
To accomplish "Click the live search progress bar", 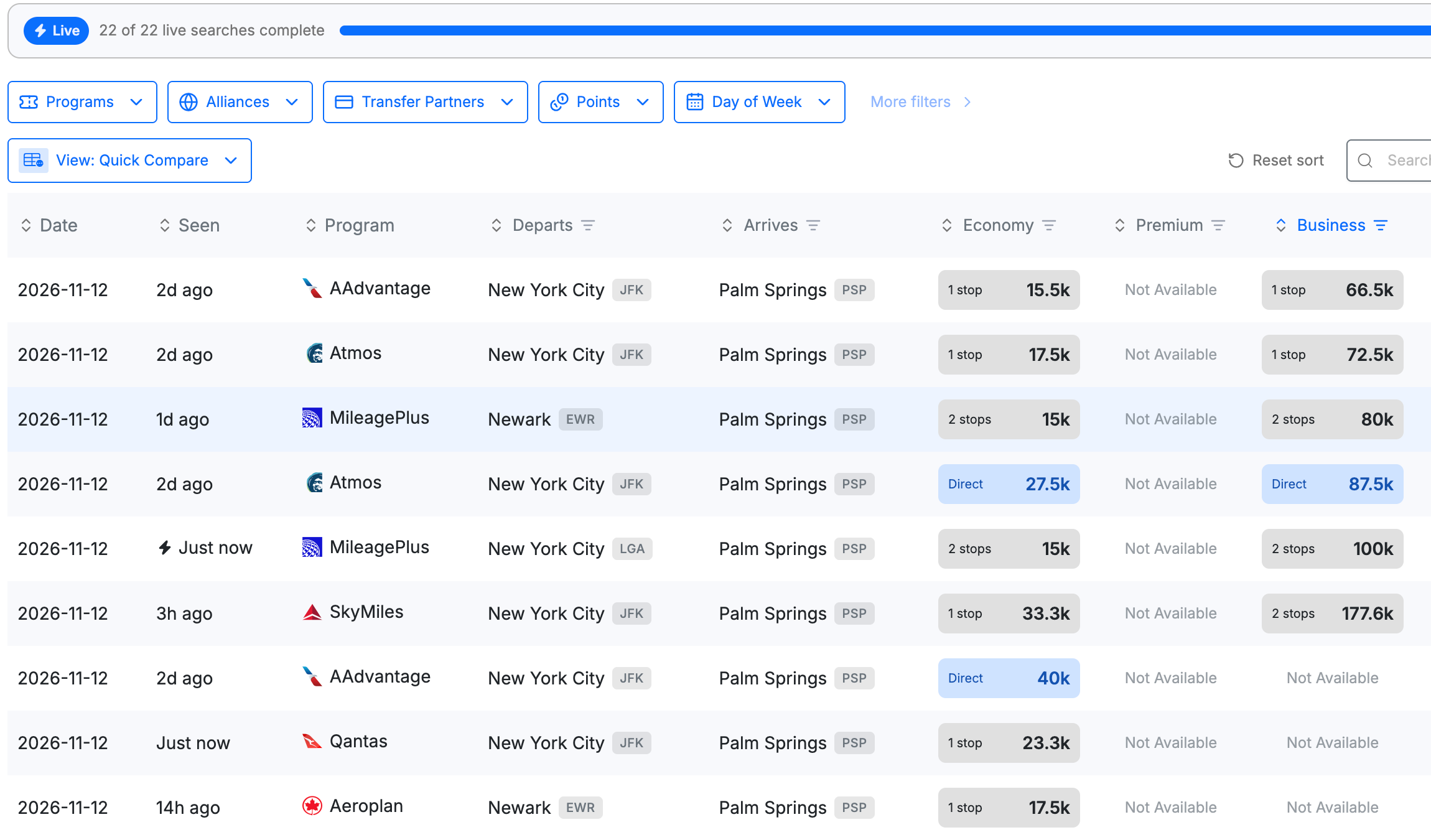I will click(x=885, y=30).
